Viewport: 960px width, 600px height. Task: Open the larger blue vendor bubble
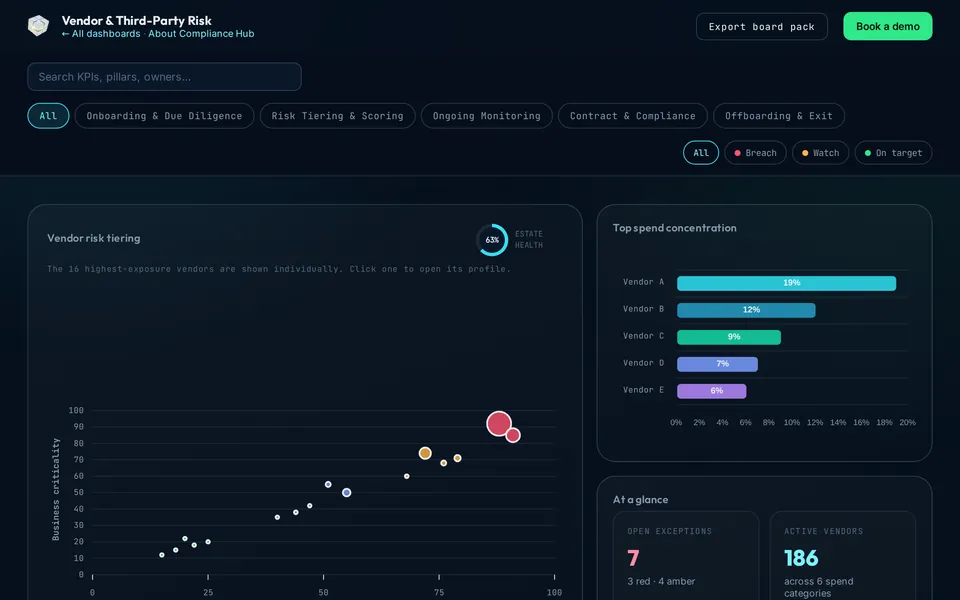(347, 492)
